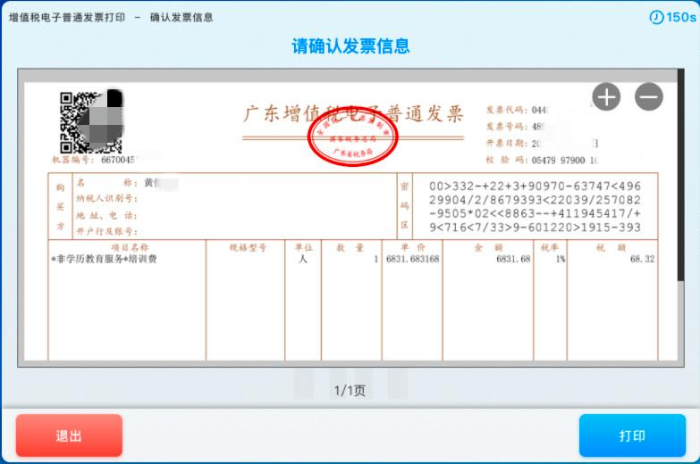This screenshot has width=700, height=464.
Task: Click the 1% tax rate cell
Action: tap(563, 259)
